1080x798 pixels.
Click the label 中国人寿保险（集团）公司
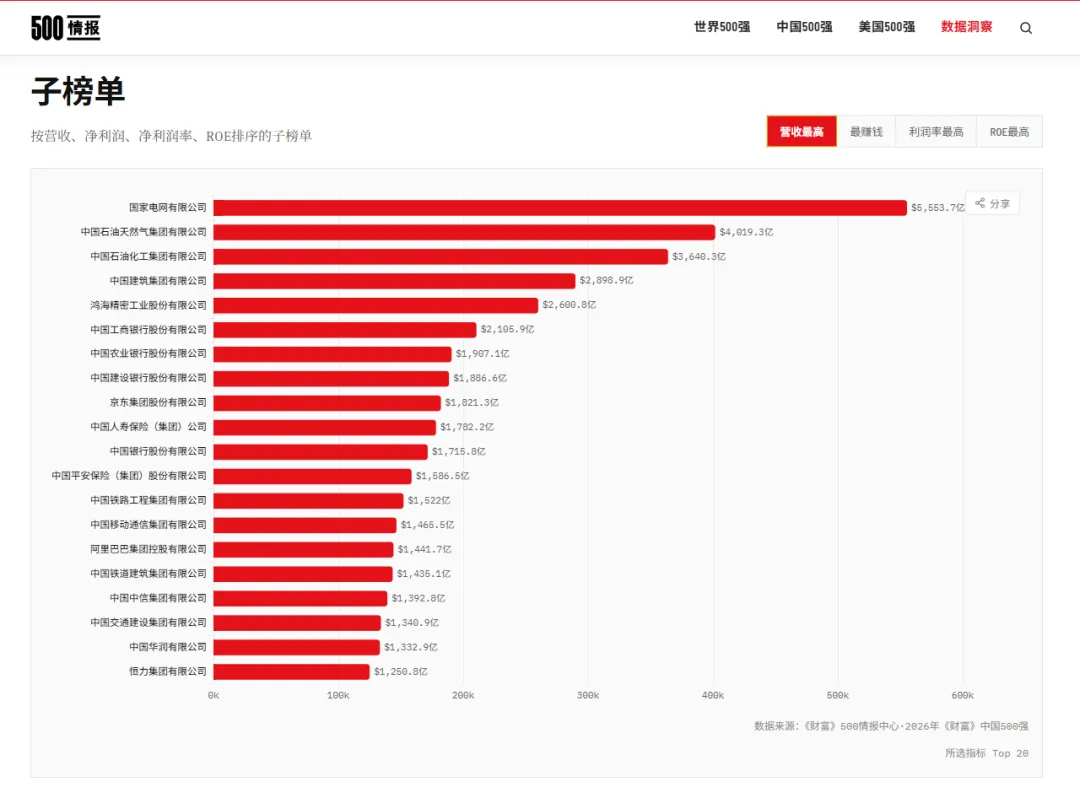click(x=148, y=427)
